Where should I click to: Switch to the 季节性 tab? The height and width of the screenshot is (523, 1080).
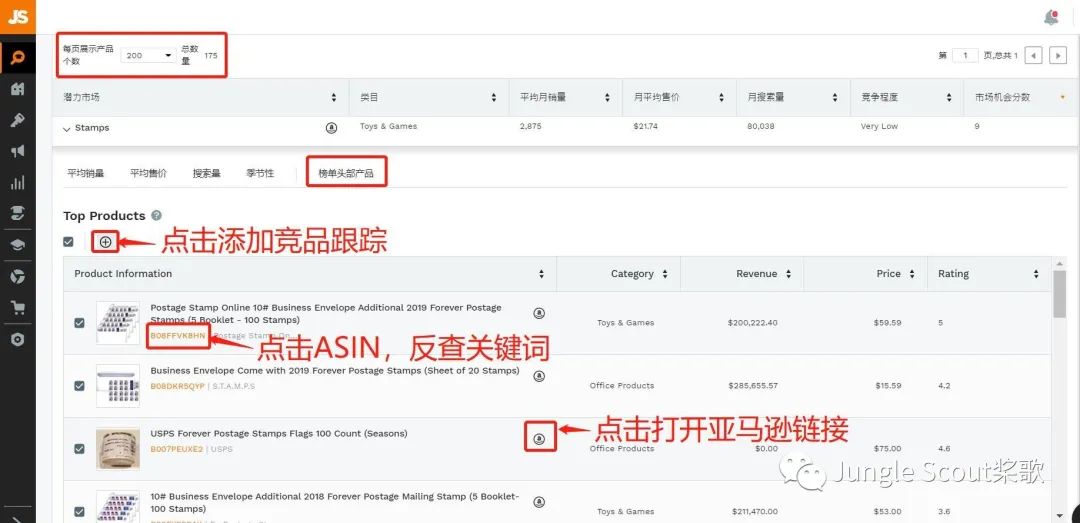click(x=260, y=174)
